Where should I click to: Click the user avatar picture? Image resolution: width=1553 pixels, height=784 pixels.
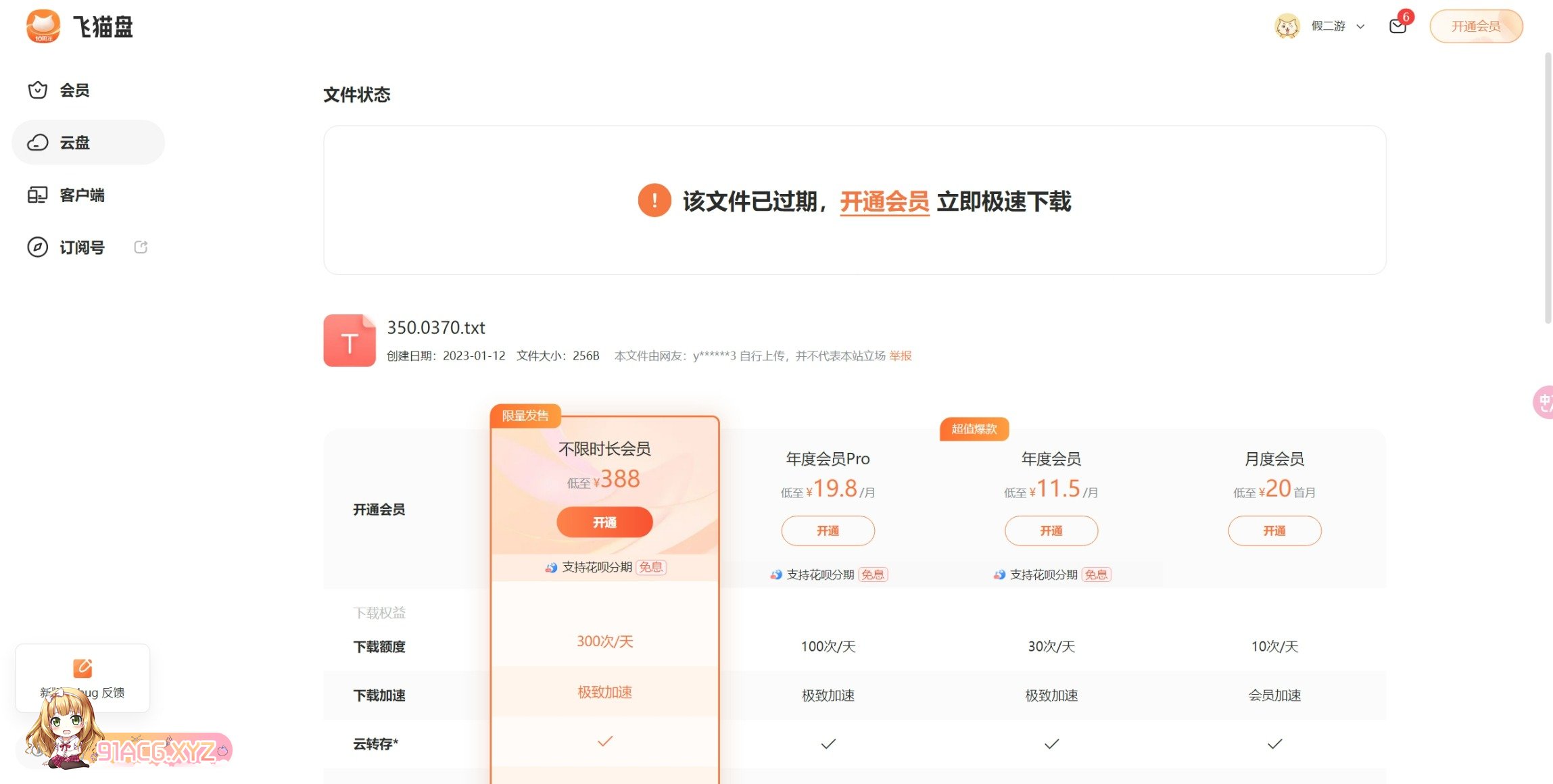1287,26
